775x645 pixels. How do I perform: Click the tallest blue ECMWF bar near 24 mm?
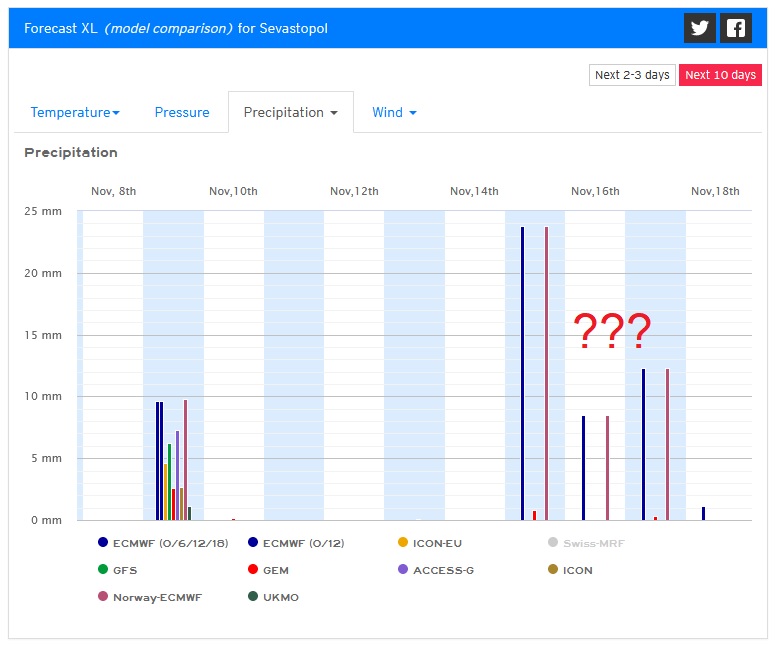[522, 373]
